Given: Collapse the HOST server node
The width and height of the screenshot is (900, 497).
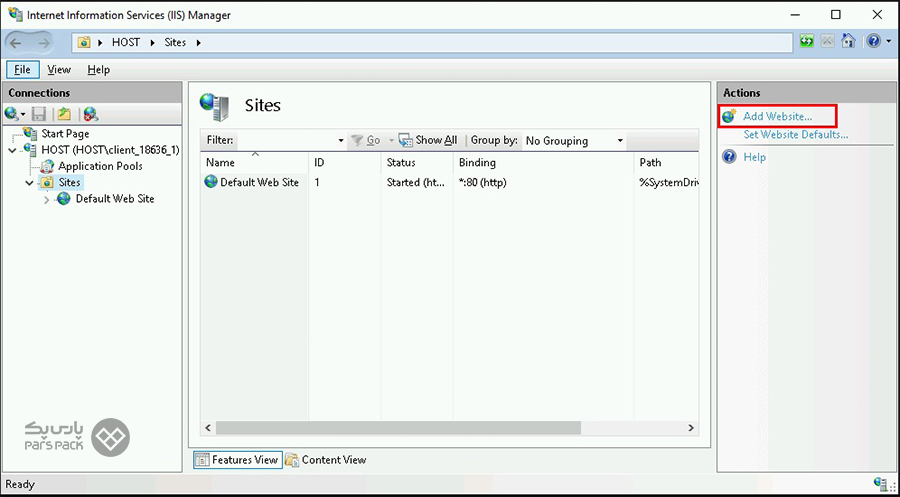Looking at the screenshot, I should (13, 150).
